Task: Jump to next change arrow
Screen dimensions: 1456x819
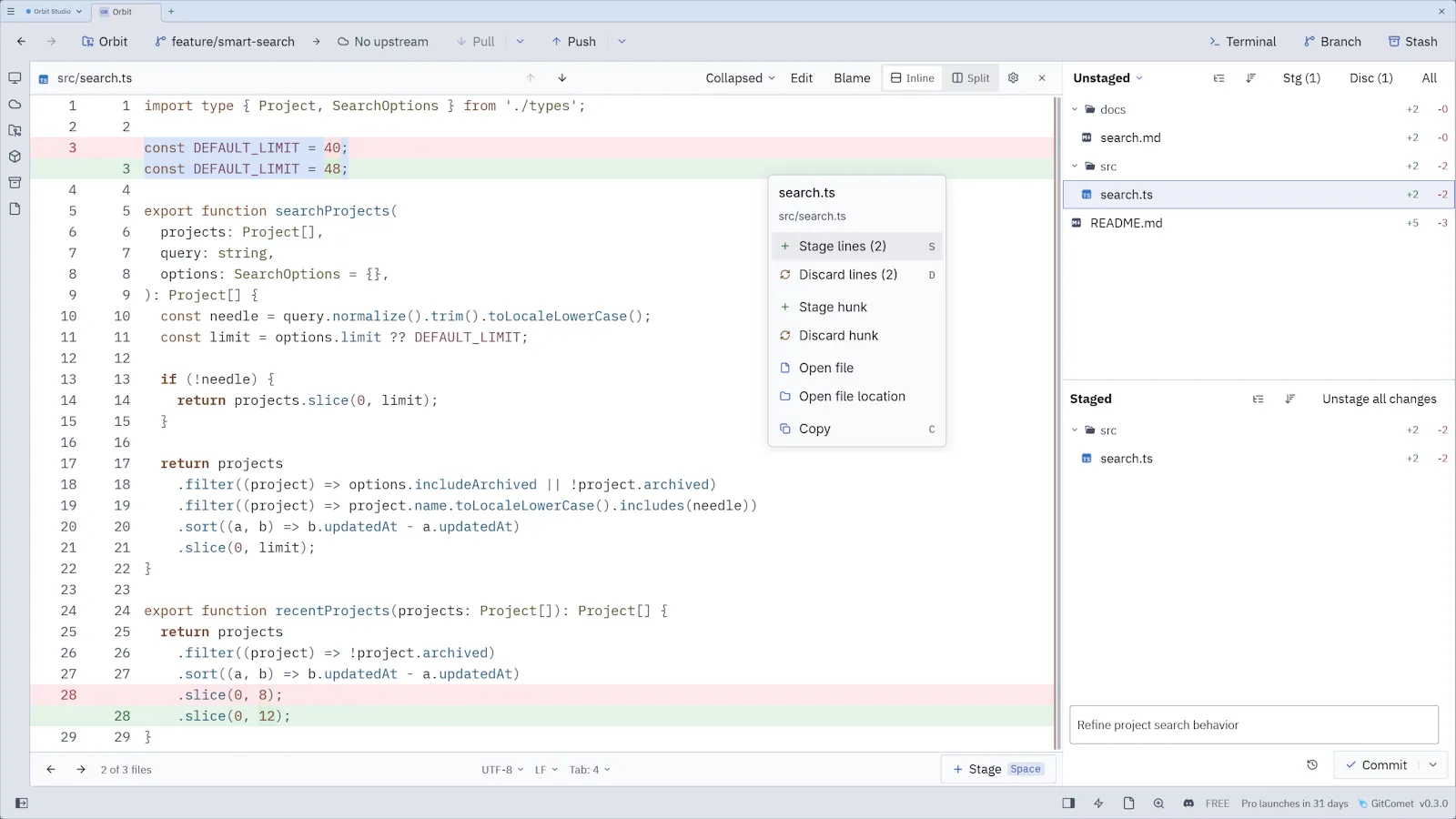Action: click(x=562, y=78)
